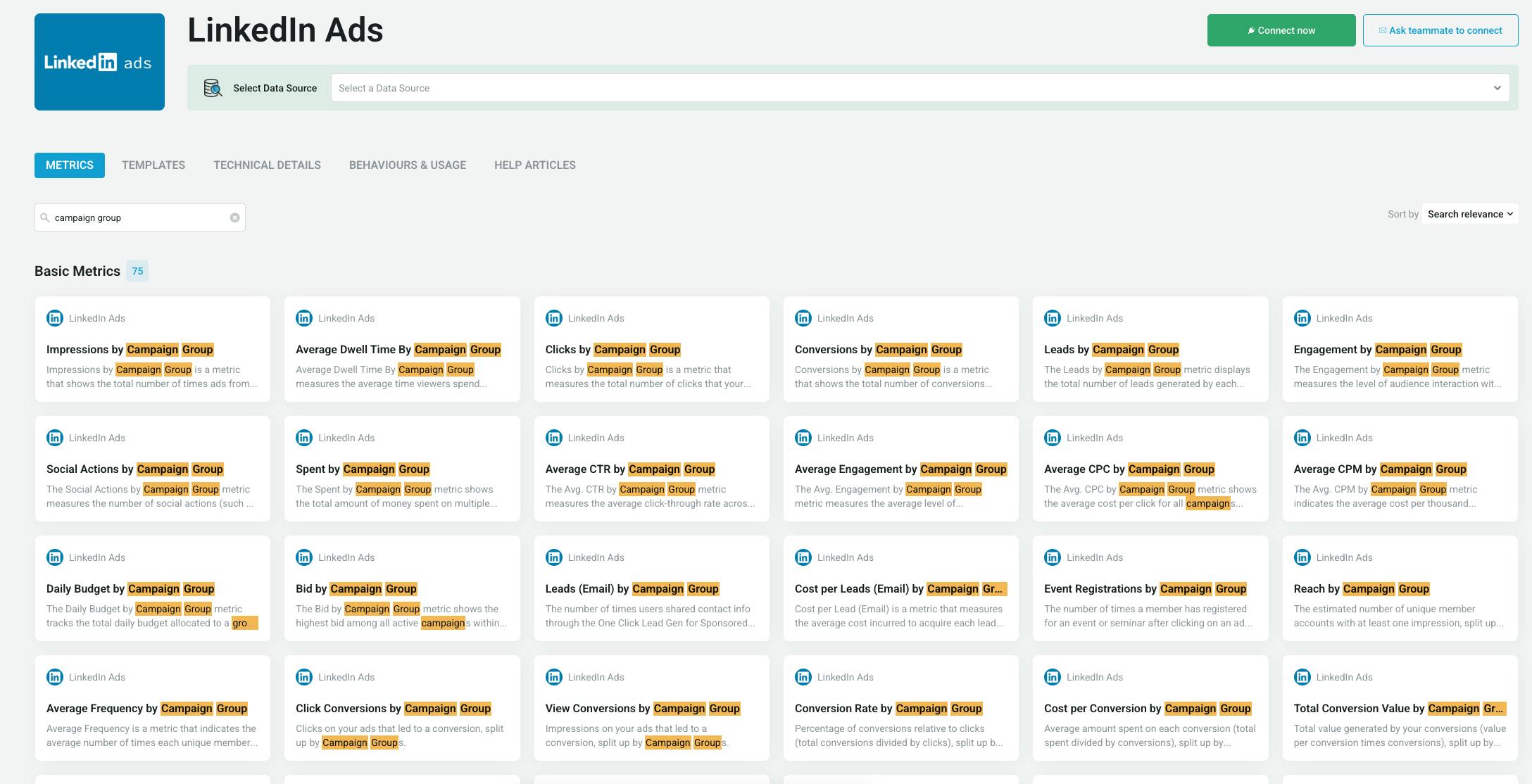The height and width of the screenshot is (784, 1532).
Task: Select Average CPM by Campaign Group title
Action: point(1381,469)
